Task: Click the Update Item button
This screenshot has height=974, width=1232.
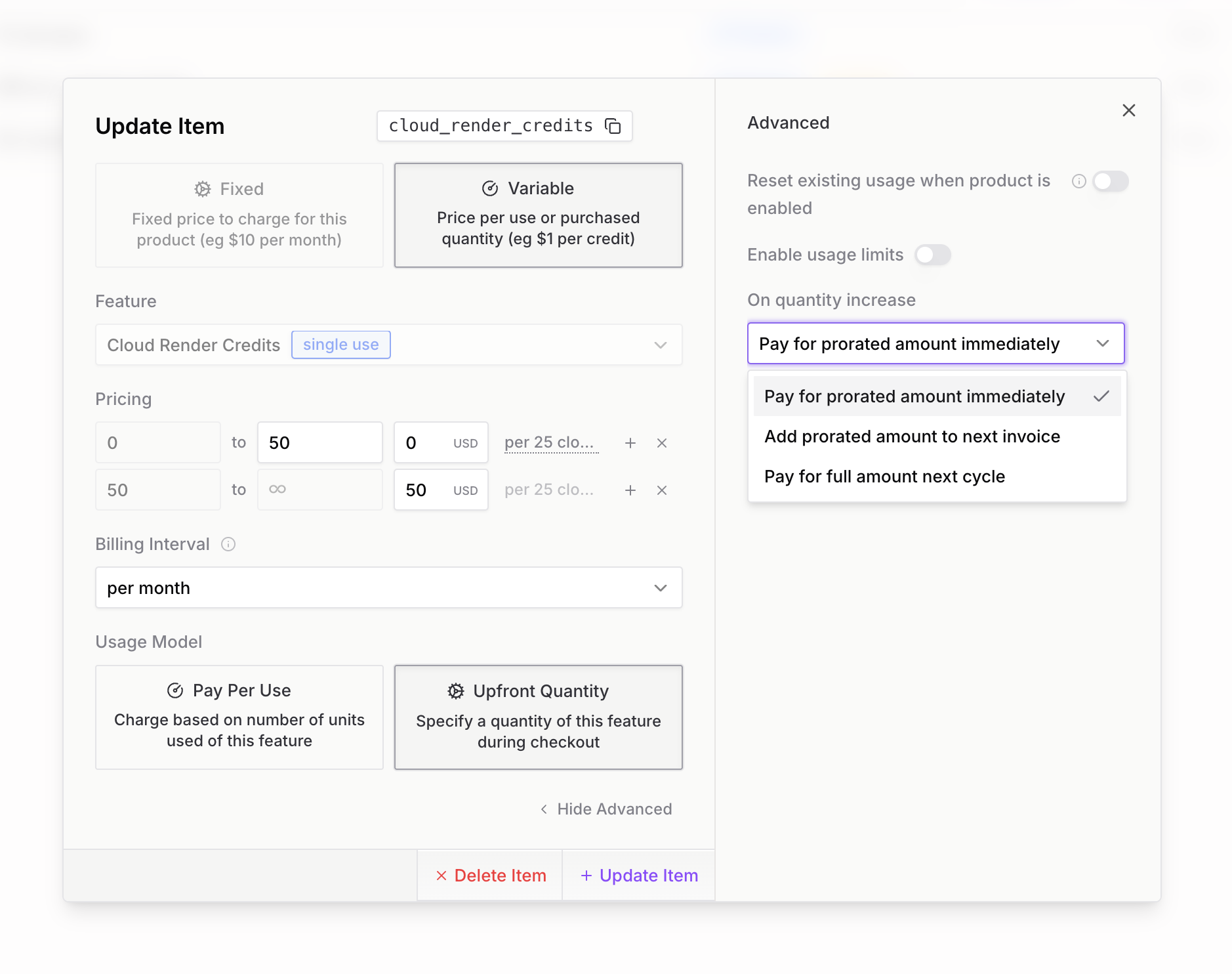Action: pos(639,876)
